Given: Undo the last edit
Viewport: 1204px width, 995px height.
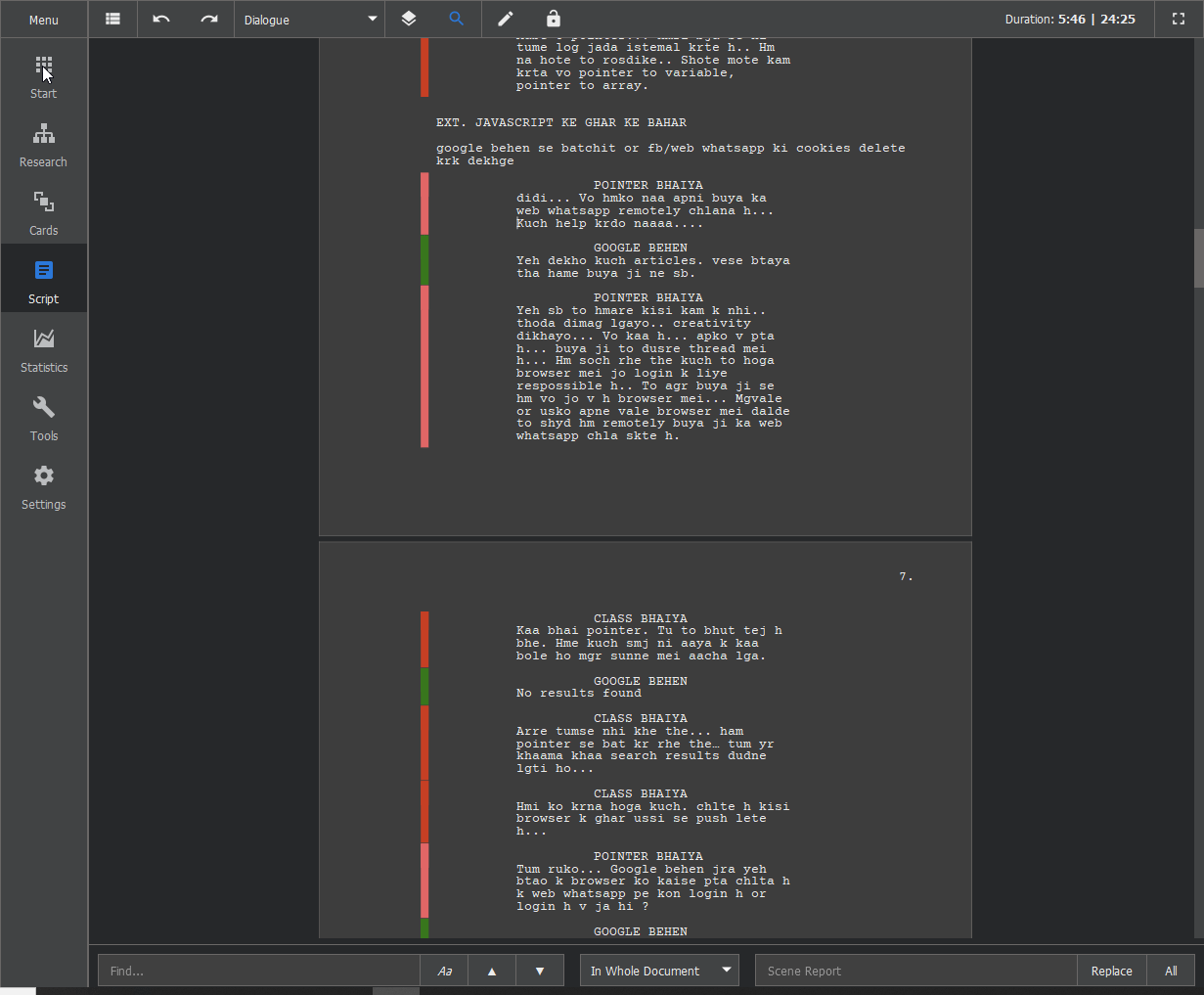Looking at the screenshot, I should tap(161, 19).
